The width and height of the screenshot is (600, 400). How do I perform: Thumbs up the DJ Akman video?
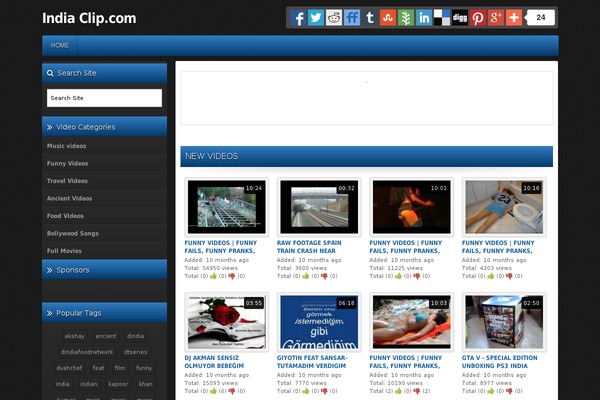point(213,391)
